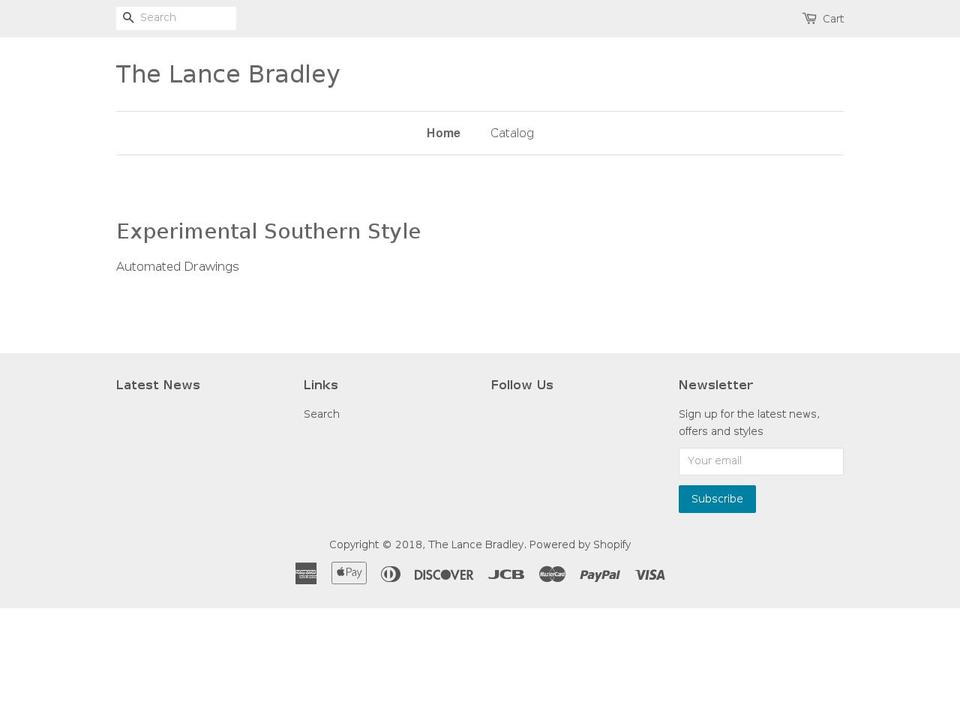The image size is (960, 720).
Task: Click the Links footer heading
Action: (x=321, y=385)
